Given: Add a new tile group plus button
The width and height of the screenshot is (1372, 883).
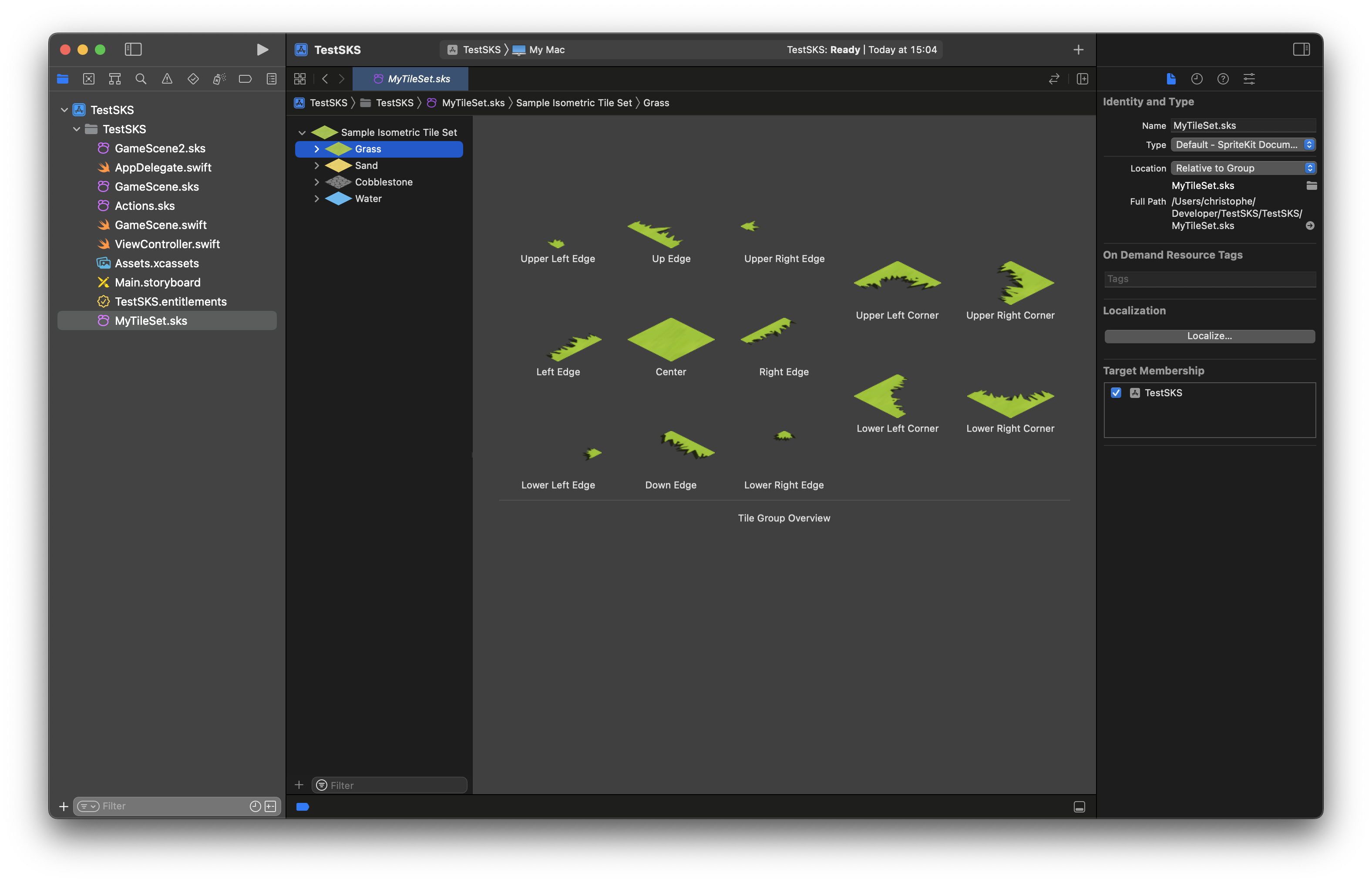Looking at the screenshot, I should click(x=299, y=785).
